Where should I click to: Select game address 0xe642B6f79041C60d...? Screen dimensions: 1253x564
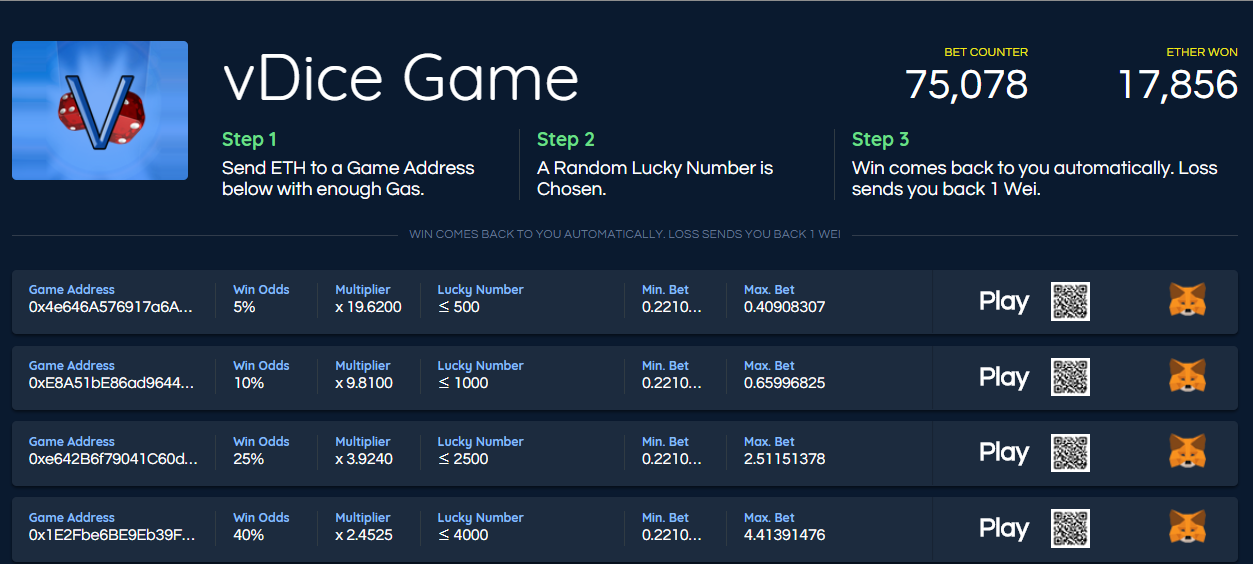113,459
